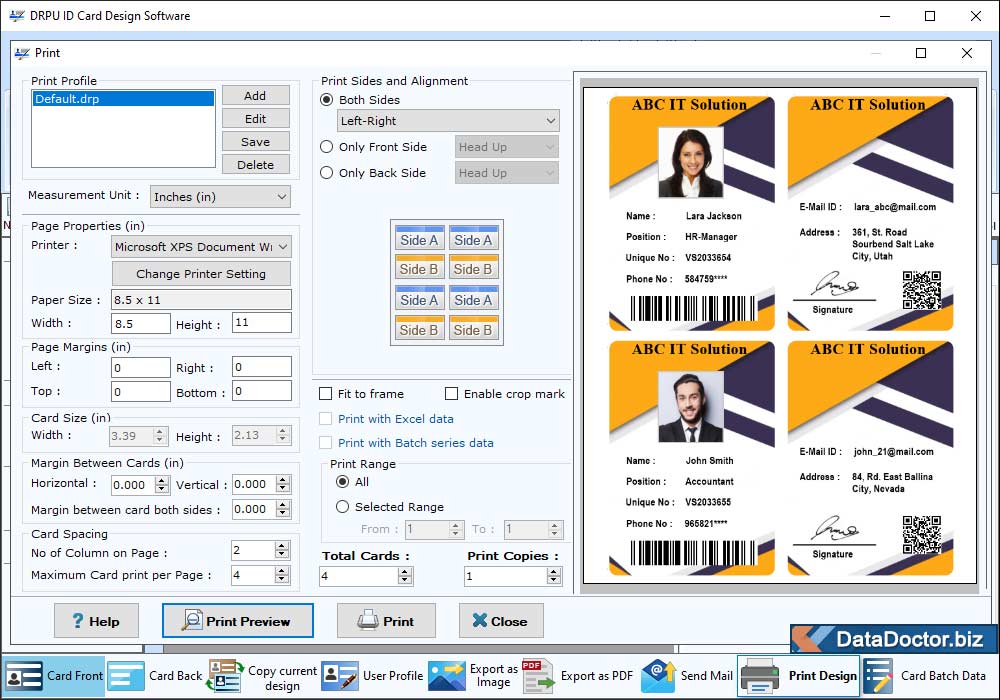The height and width of the screenshot is (700, 1000).
Task: Click the Send Mail icon
Action: pos(658,676)
